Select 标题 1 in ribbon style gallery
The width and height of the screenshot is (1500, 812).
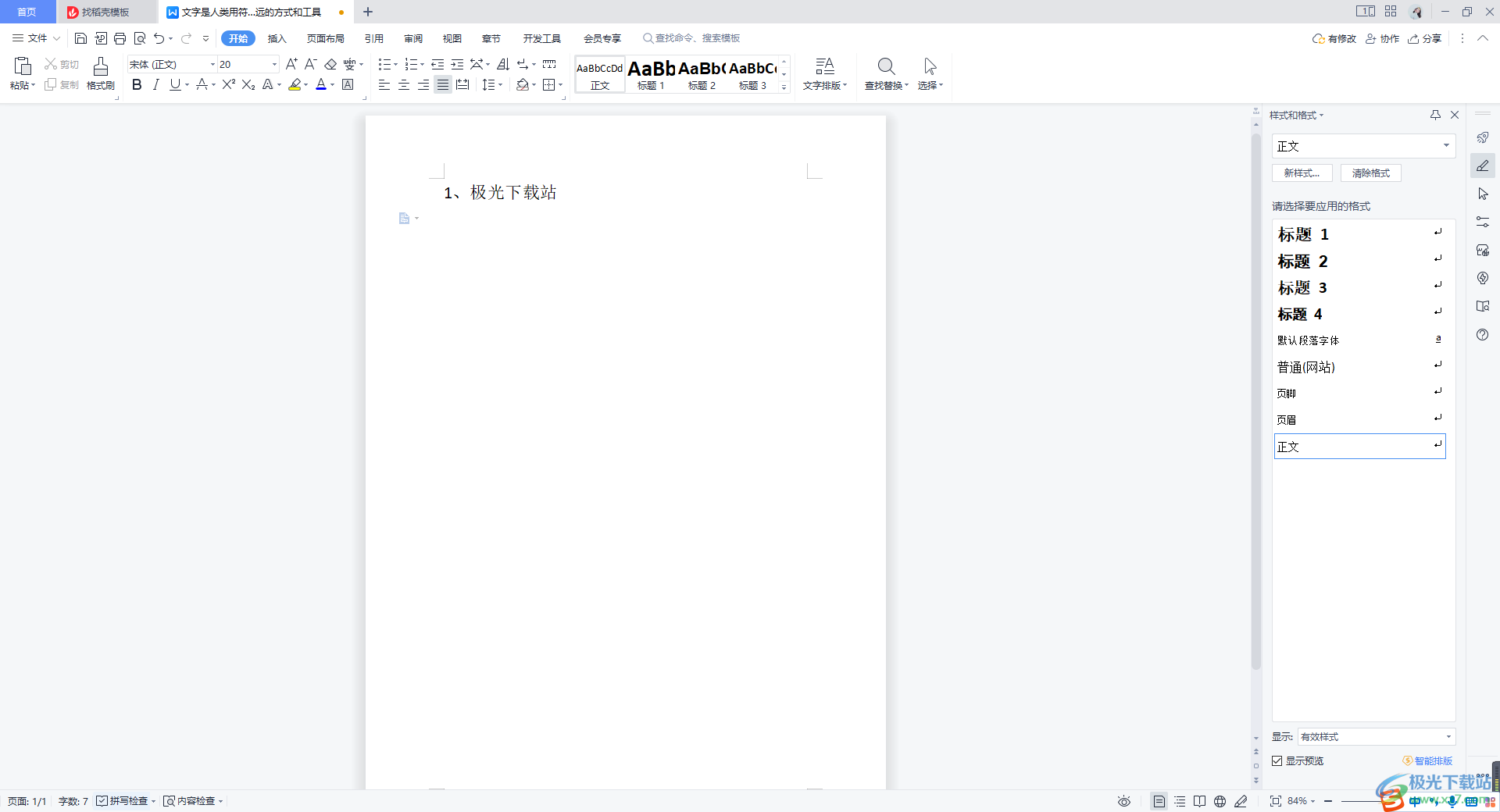[651, 74]
